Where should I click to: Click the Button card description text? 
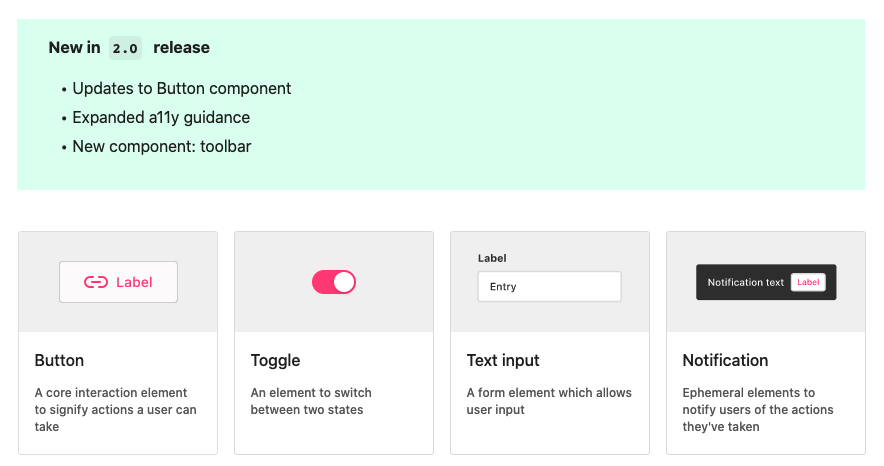tap(116, 410)
